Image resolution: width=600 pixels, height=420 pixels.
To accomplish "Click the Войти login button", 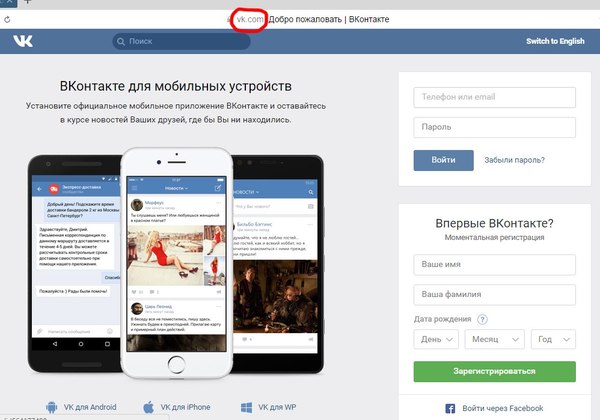I will point(443,160).
